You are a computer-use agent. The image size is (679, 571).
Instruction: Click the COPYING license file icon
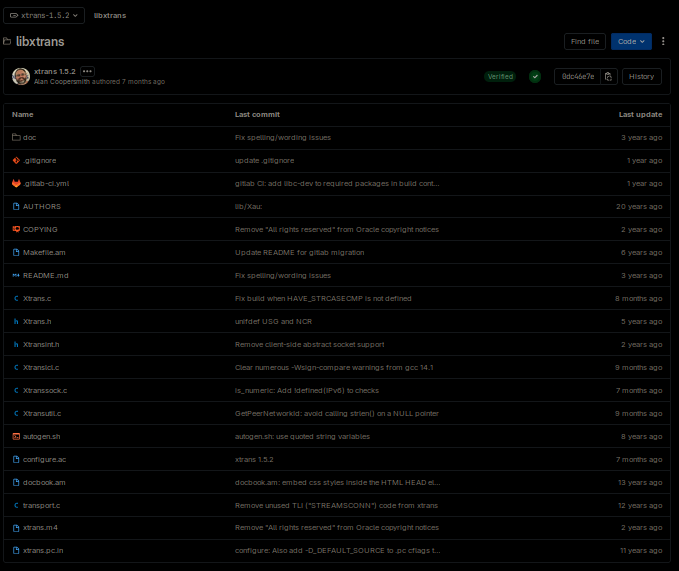[x=16, y=229]
